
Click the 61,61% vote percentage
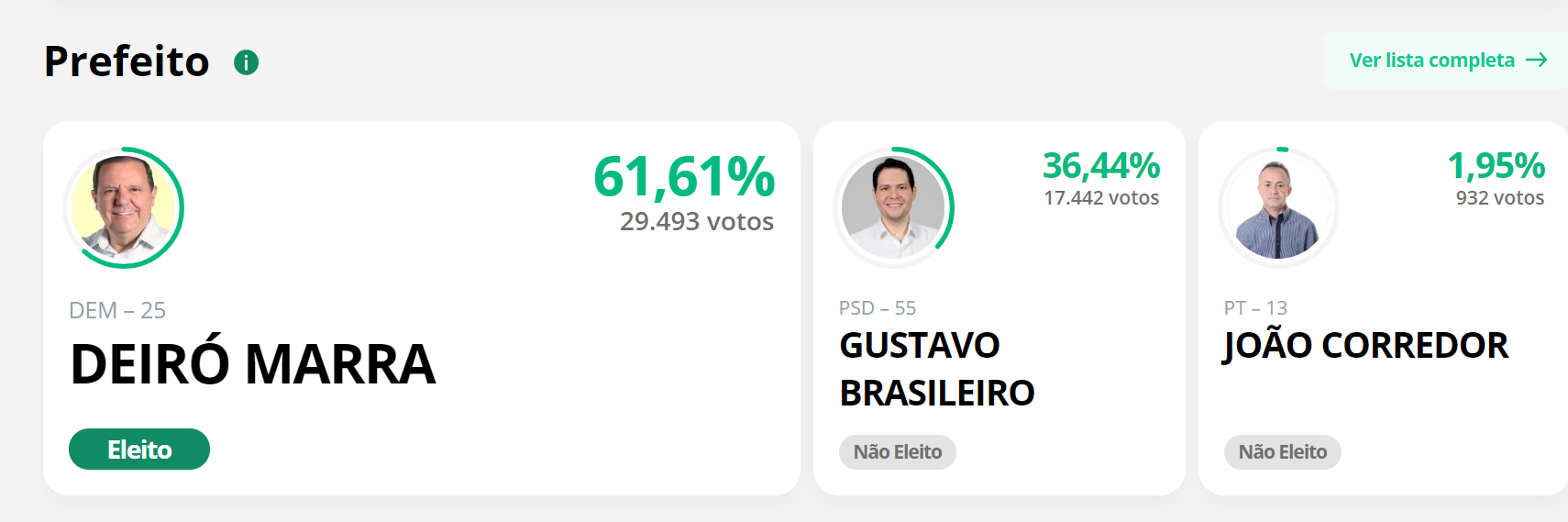684,176
